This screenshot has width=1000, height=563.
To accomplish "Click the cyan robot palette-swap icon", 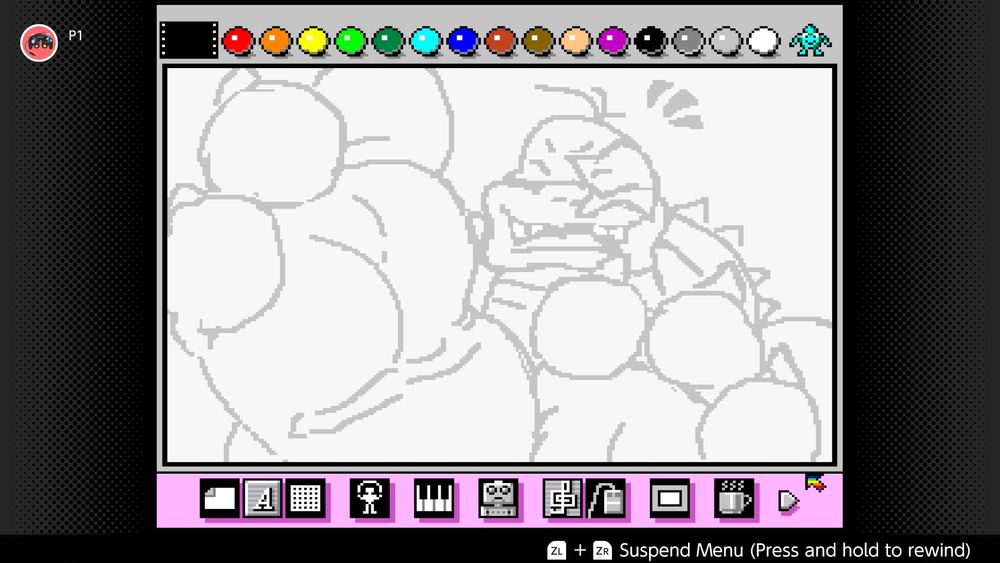I will coord(810,40).
